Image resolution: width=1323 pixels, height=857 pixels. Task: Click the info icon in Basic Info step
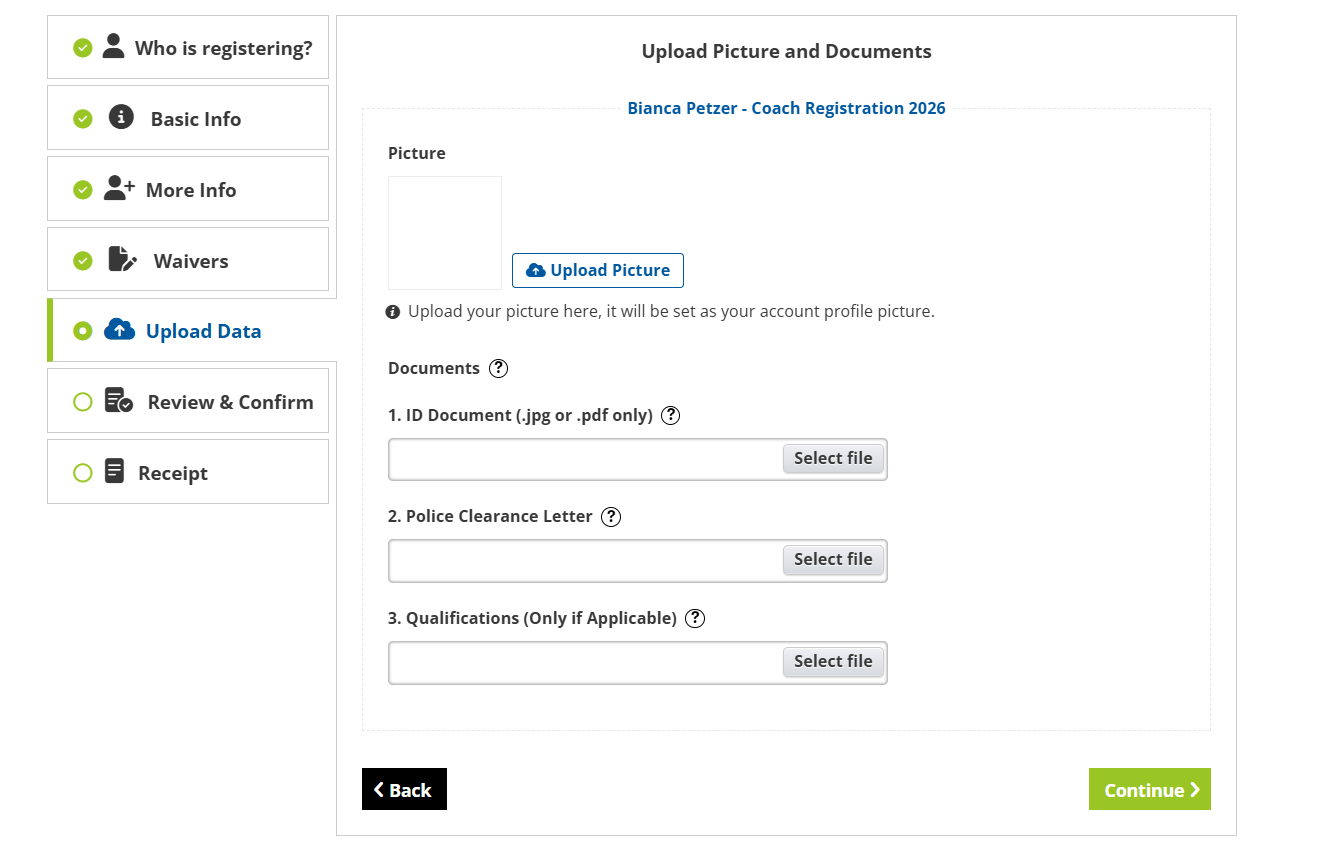point(121,117)
